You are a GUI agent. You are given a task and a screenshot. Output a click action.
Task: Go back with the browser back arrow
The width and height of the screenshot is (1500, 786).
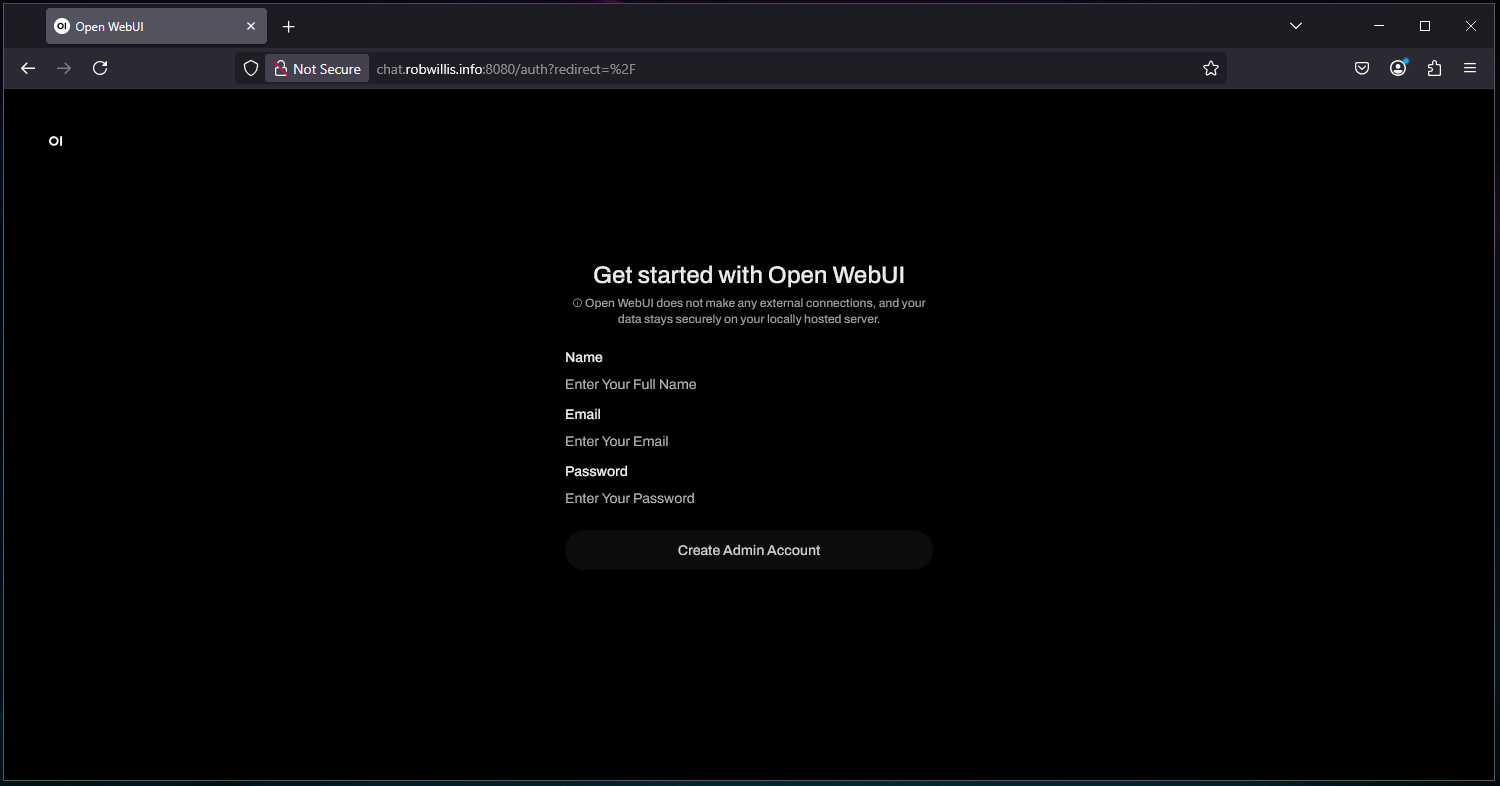28,68
